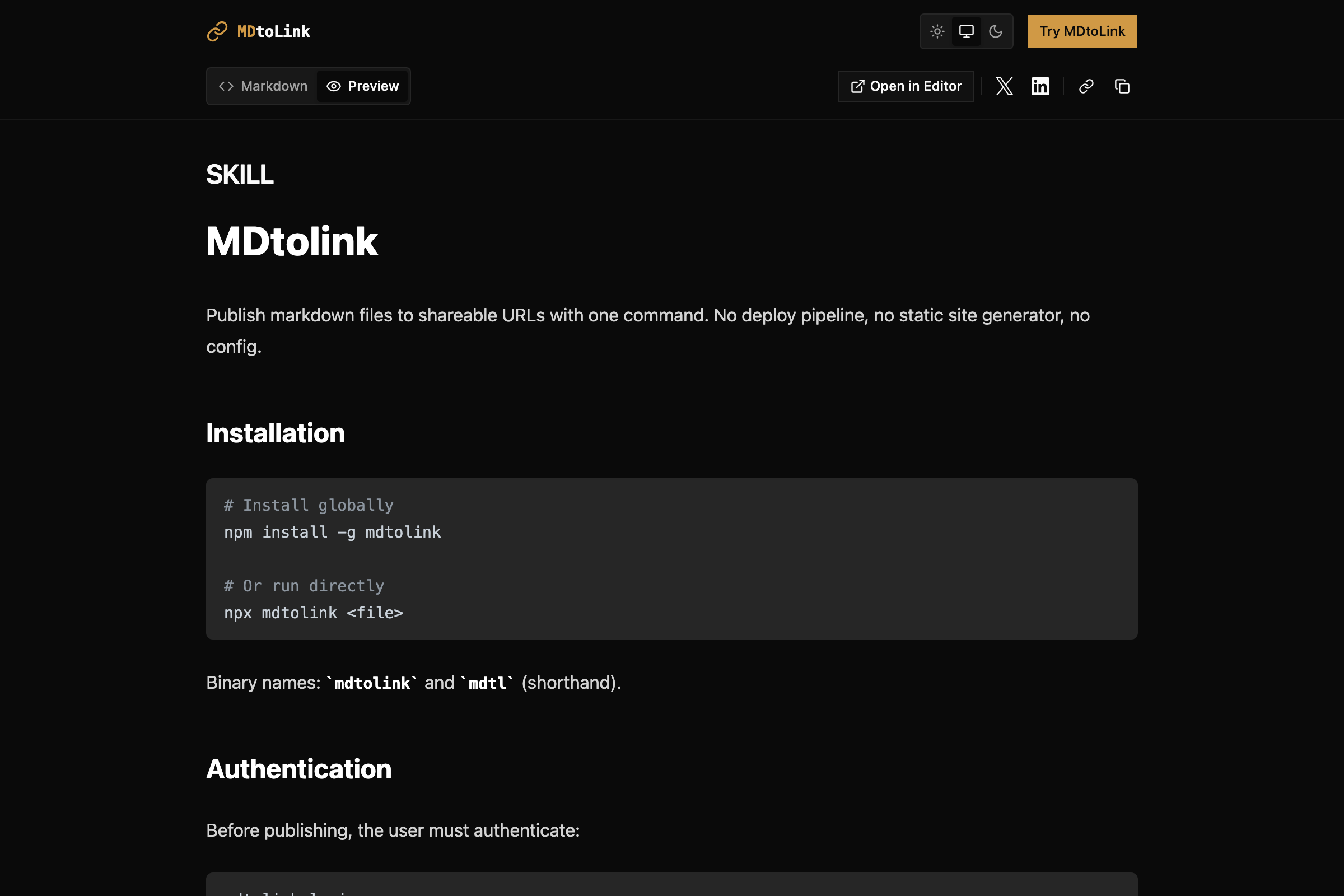The width and height of the screenshot is (1344, 896).
Task: Click the code brackets icon on Markdown tab
Action: click(x=226, y=86)
